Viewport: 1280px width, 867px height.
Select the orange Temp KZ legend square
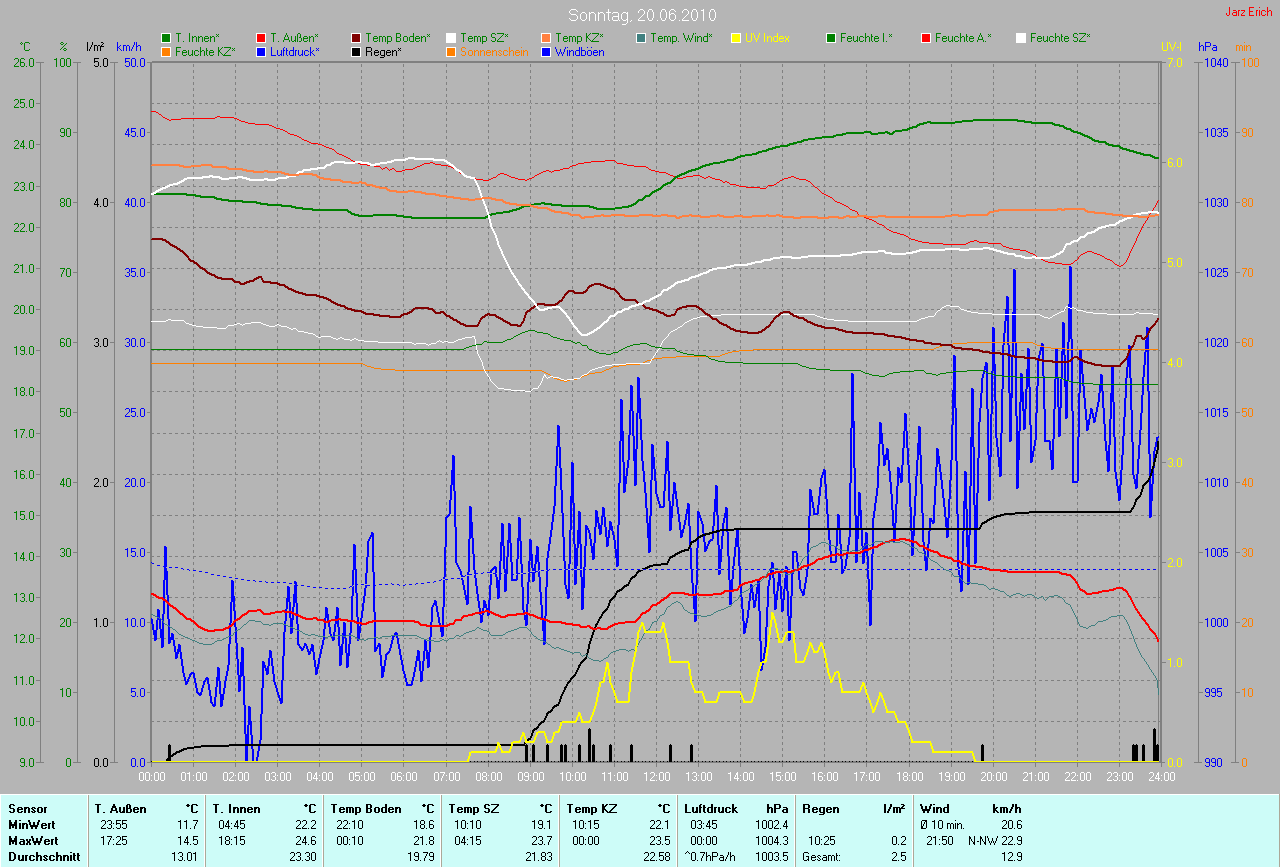coord(546,38)
